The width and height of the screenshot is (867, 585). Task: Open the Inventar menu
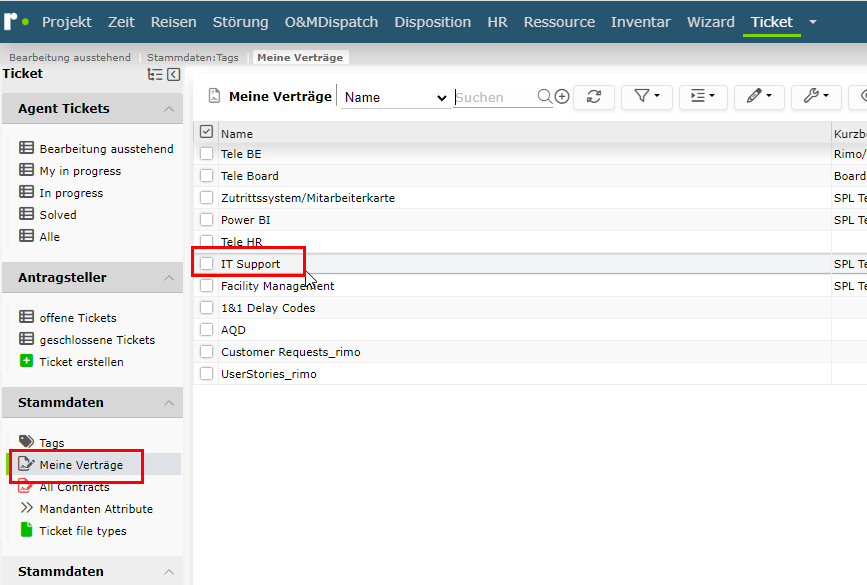[641, 22]
